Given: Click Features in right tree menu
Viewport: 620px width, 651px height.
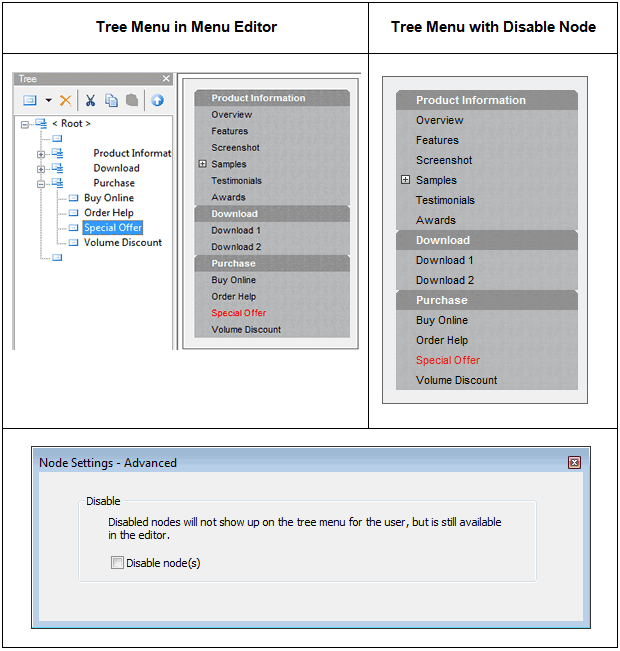Looking at the screenshot, I should tap(437, 140).
